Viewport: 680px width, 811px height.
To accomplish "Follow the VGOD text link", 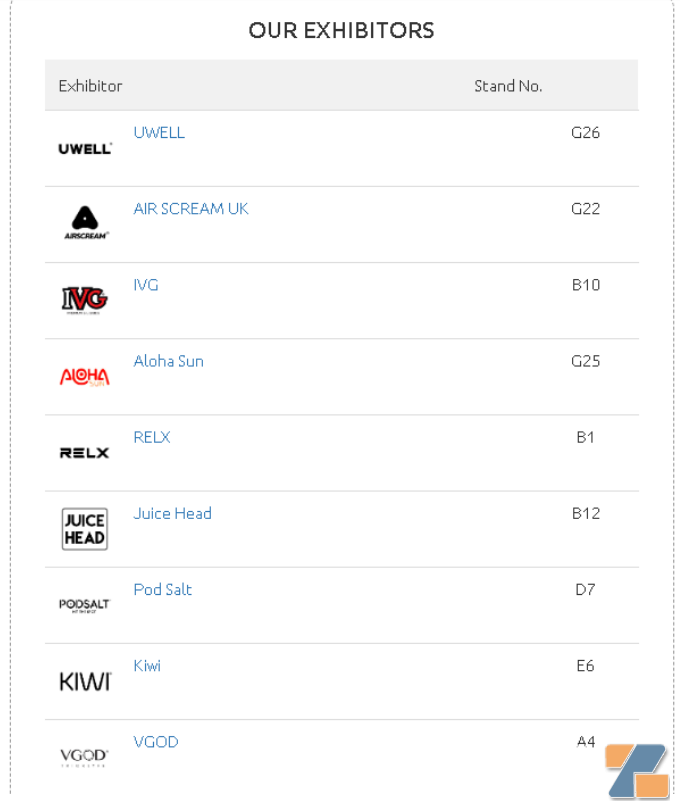I will [x=156, y=742].
